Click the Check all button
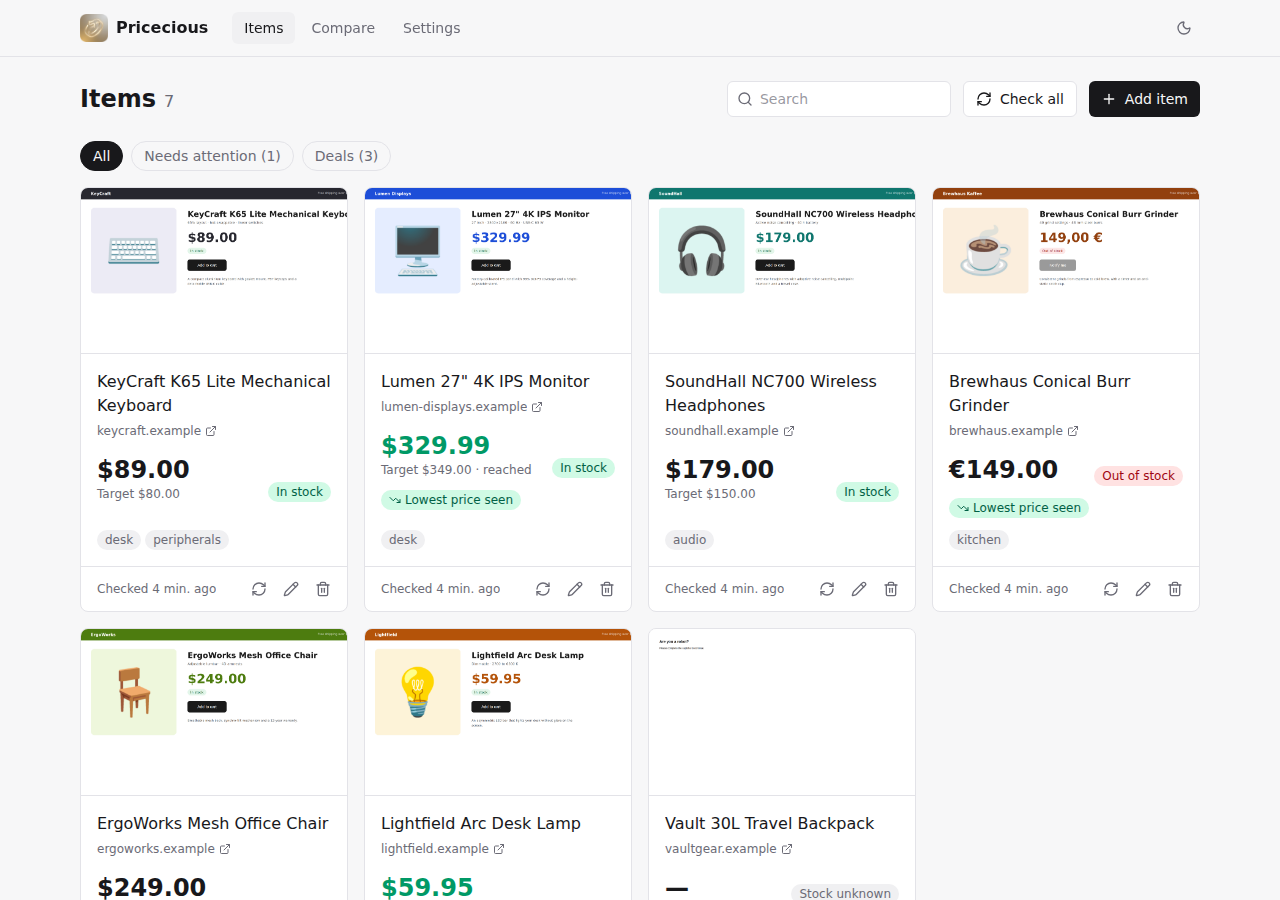The height and width of the screenshot is (900, 1280). (1020, 99)
